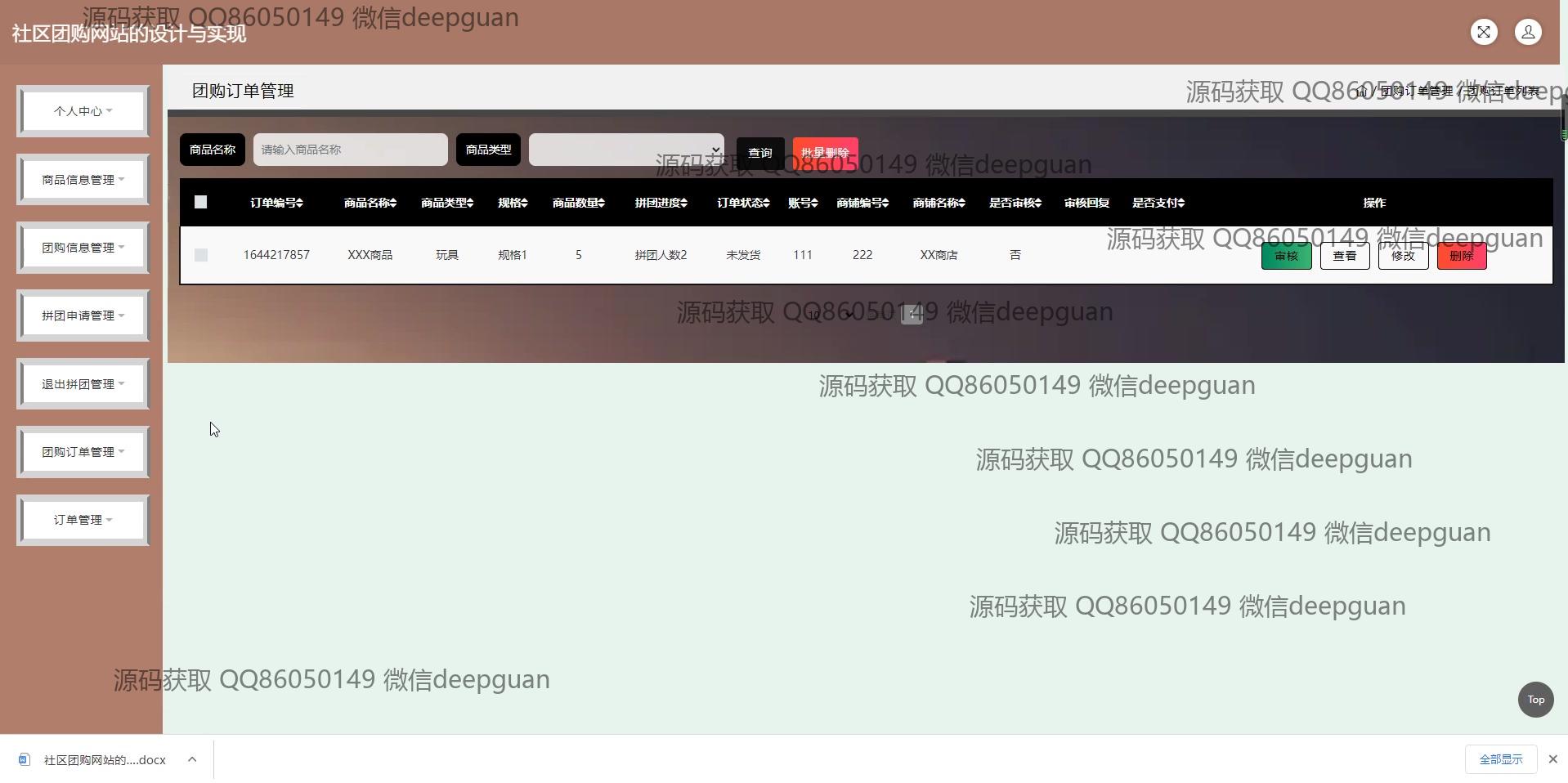Image resolution: width=1568 pixels, height=783 pixels.
Task: Expand 个人中心 sidebar menu
Action: click(83, 111)
